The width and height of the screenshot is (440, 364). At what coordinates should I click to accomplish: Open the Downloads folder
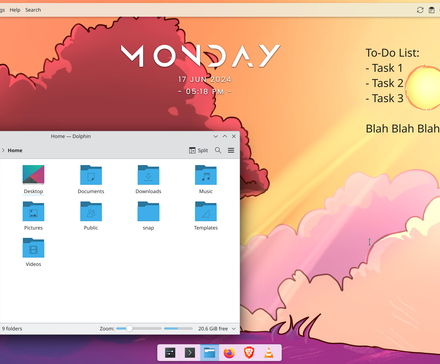click(148, 179)
